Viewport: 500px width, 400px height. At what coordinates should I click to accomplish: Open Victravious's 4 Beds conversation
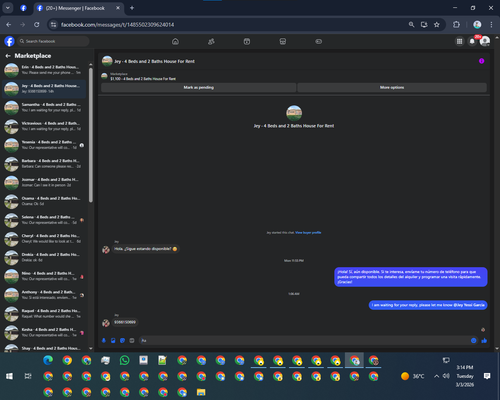(x=44, y=126)
